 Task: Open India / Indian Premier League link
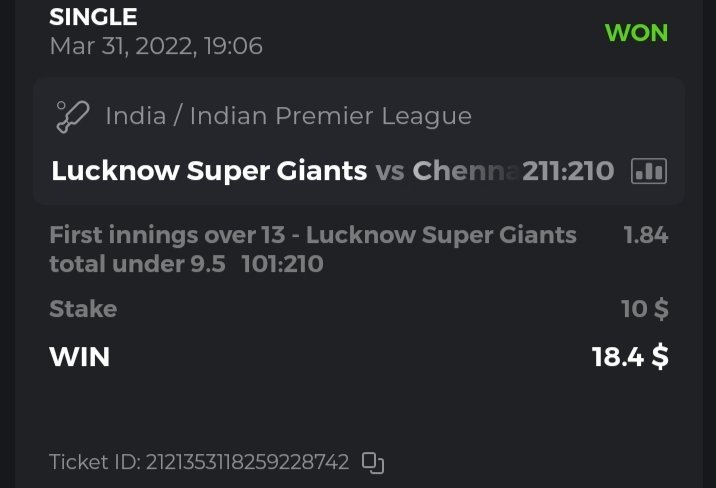288,116
